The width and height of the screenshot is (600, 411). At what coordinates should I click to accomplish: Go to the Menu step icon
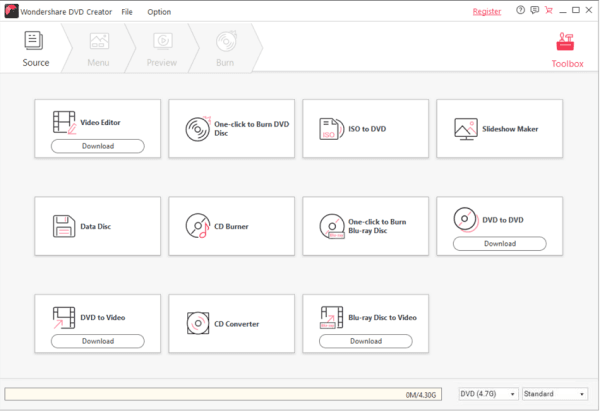(x=99, y=41)
